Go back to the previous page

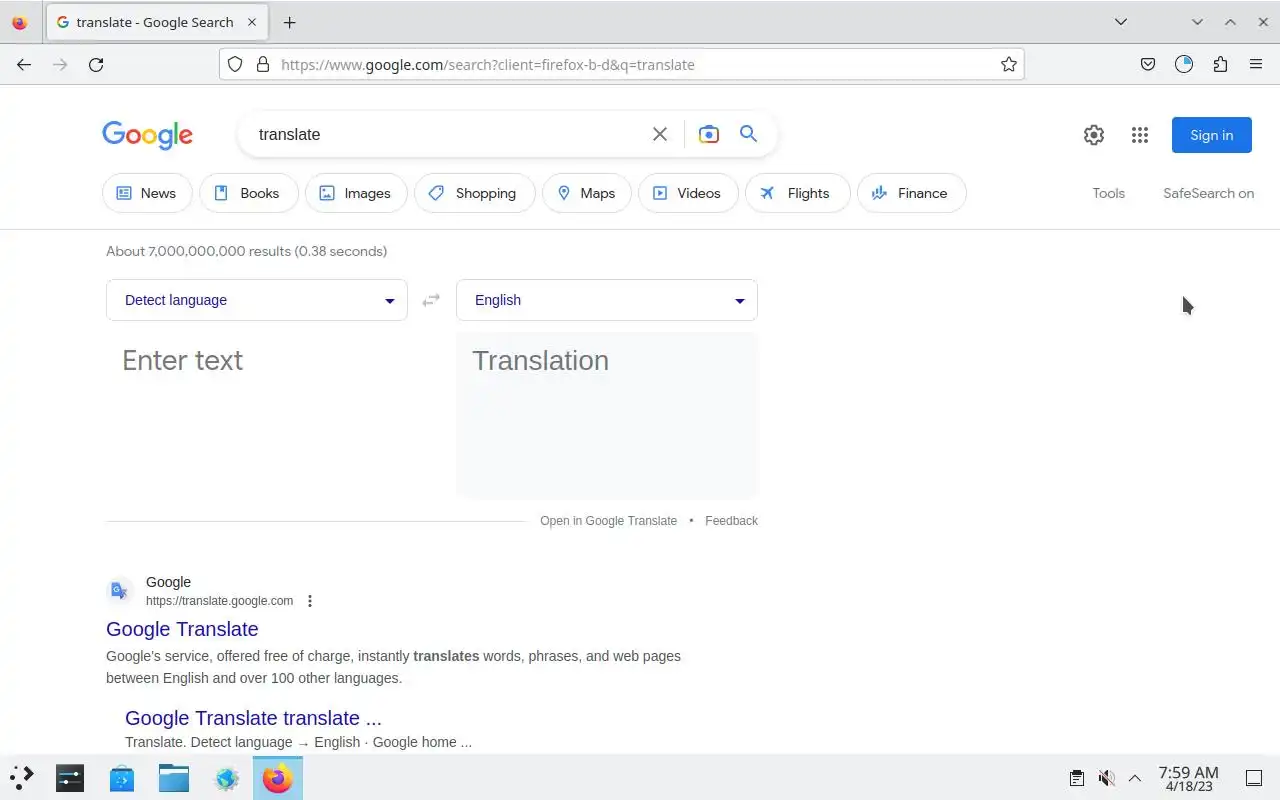[24, 64]
